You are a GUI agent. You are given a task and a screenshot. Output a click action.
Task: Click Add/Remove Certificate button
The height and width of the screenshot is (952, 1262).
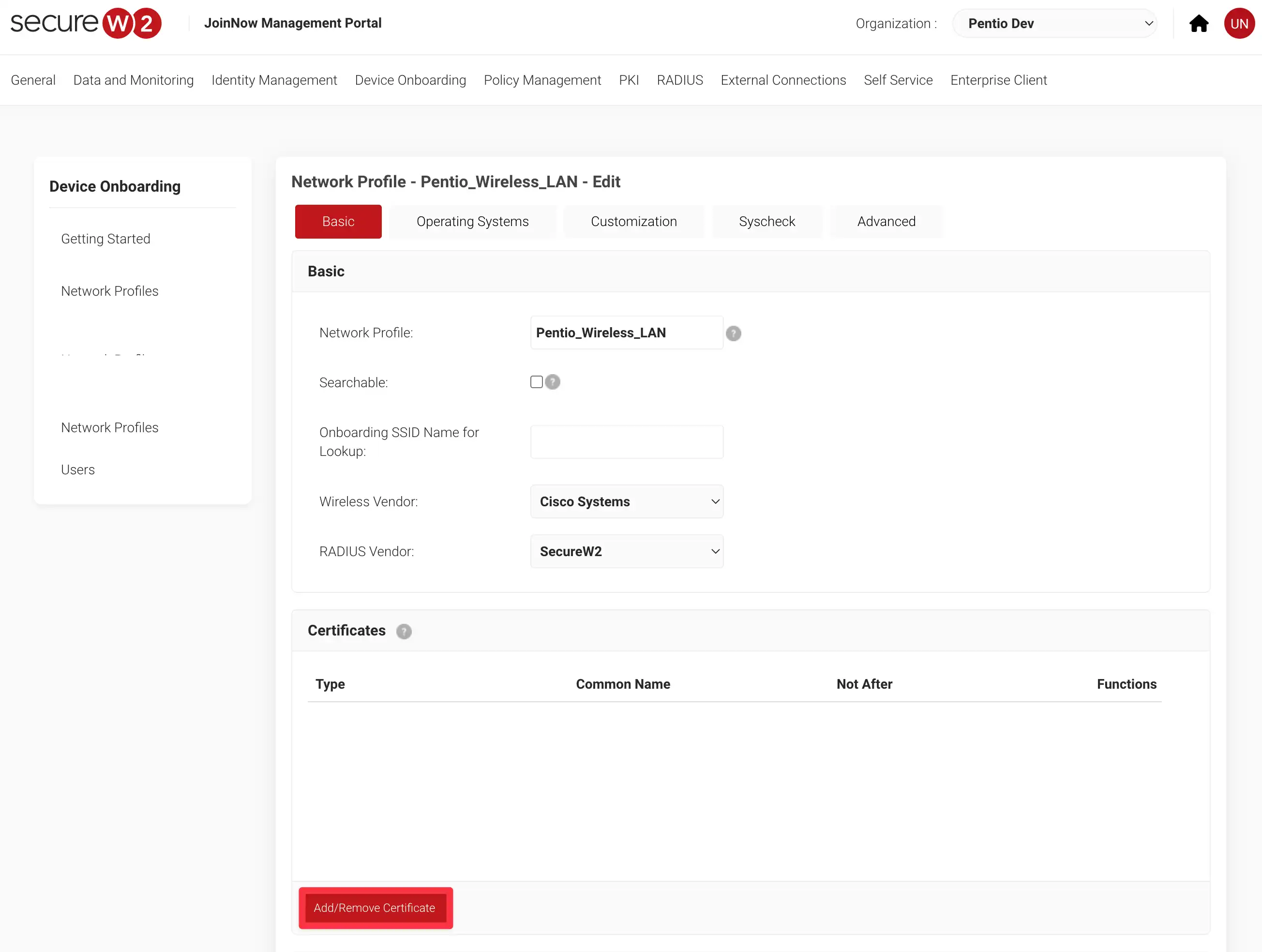click(x=375, y=908)
